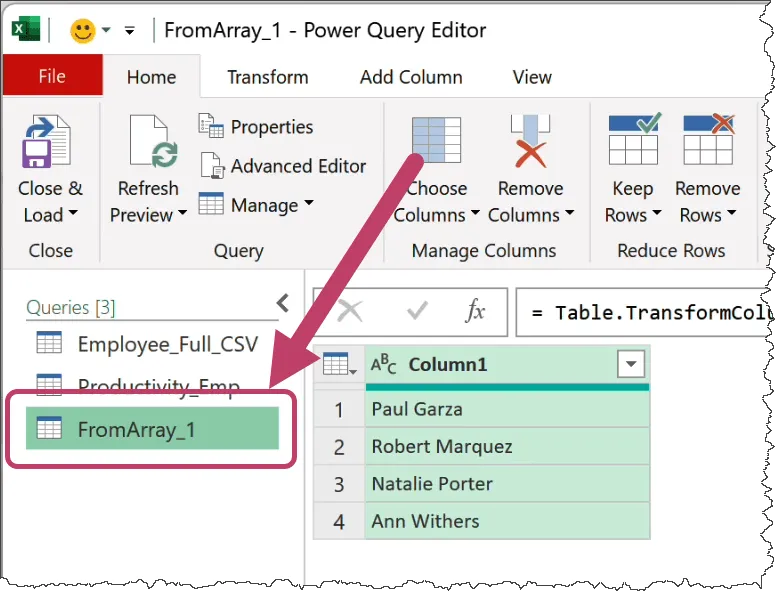Click the smiley feedback icon in title bar
The image size is (778, 594).
pyautogui.click(x=82, y=30)
